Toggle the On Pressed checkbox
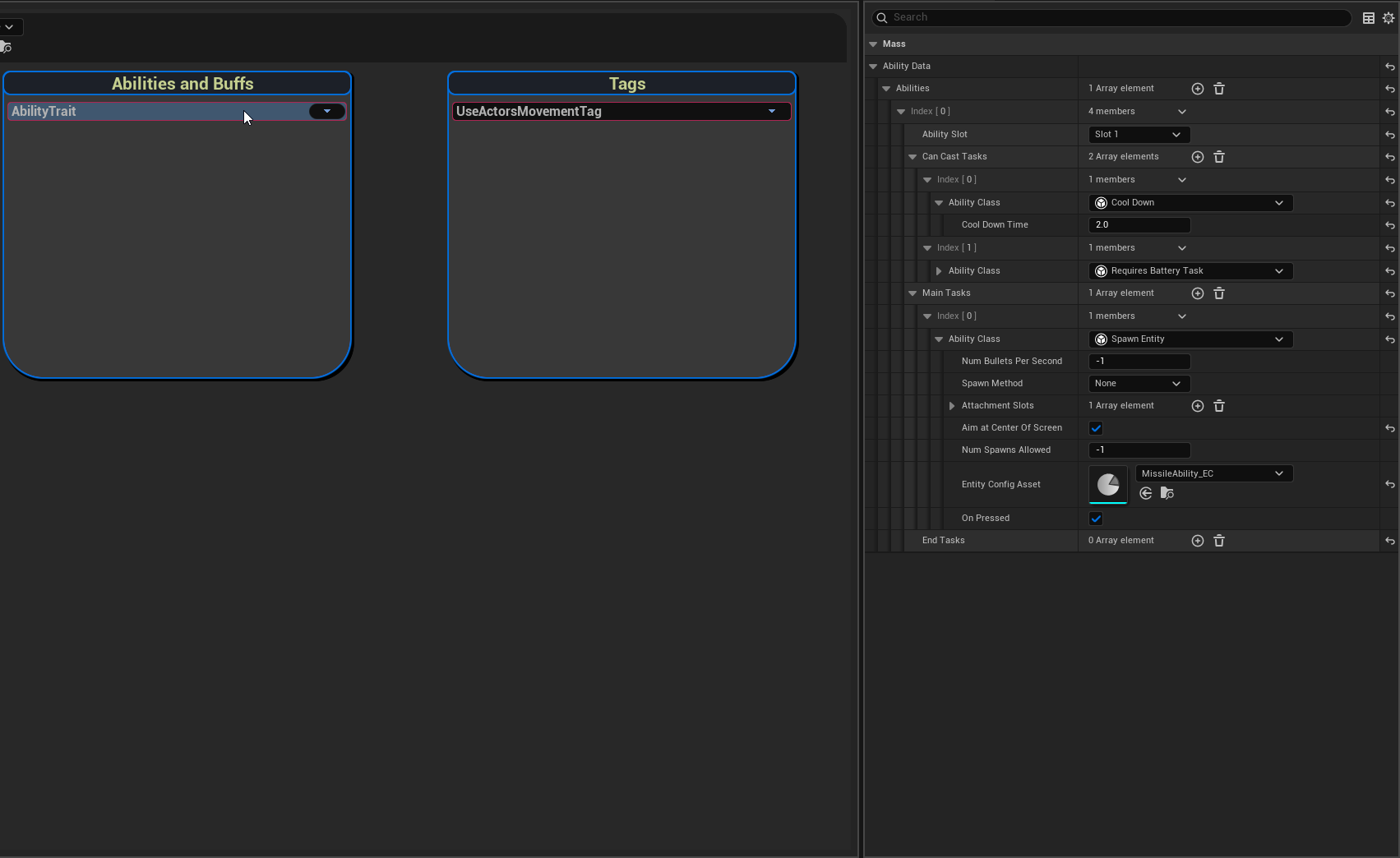The image size is (1400, 858). point(1096,519)
